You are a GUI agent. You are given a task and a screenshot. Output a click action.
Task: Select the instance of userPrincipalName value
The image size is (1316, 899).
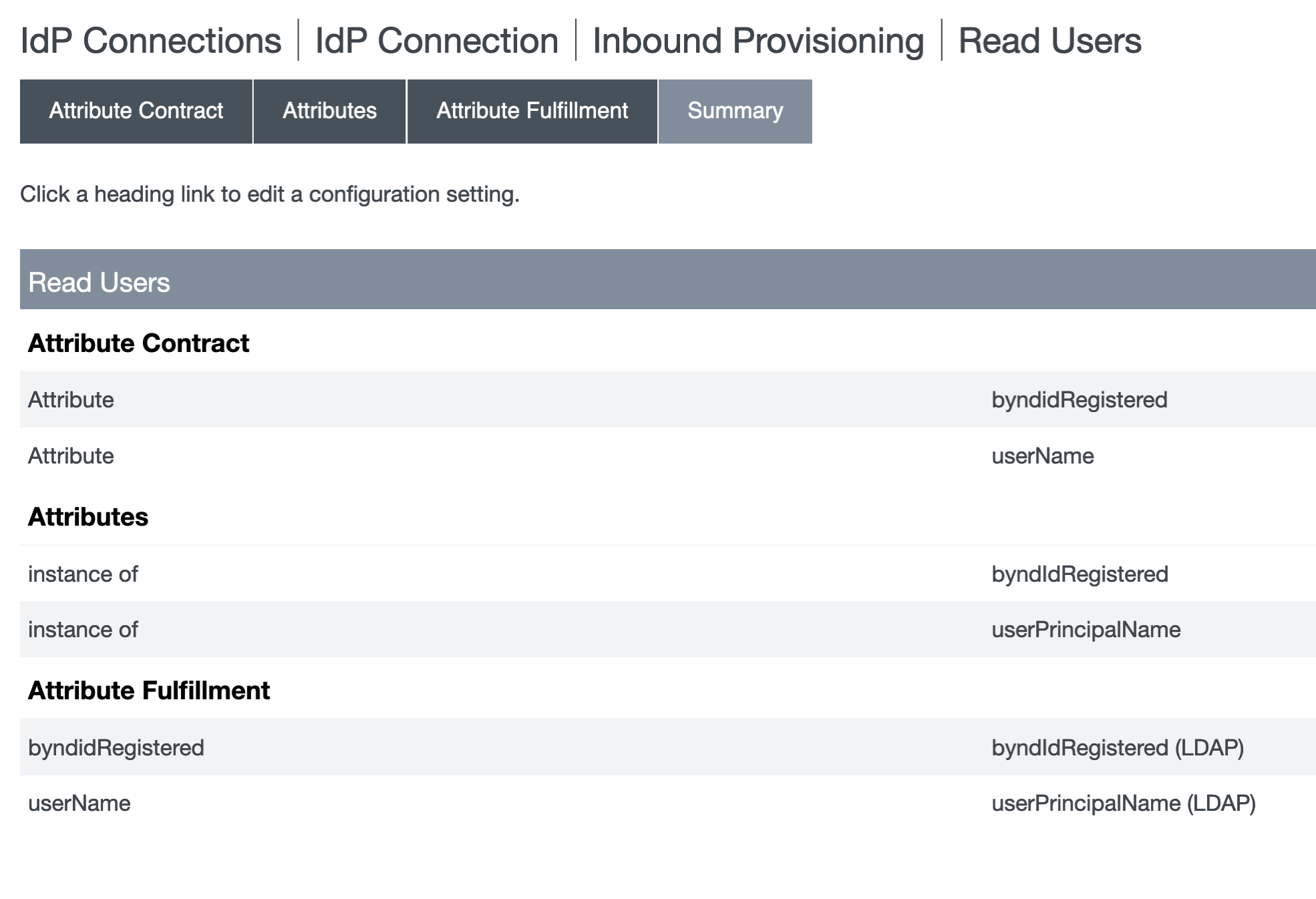coord(1086,630)
